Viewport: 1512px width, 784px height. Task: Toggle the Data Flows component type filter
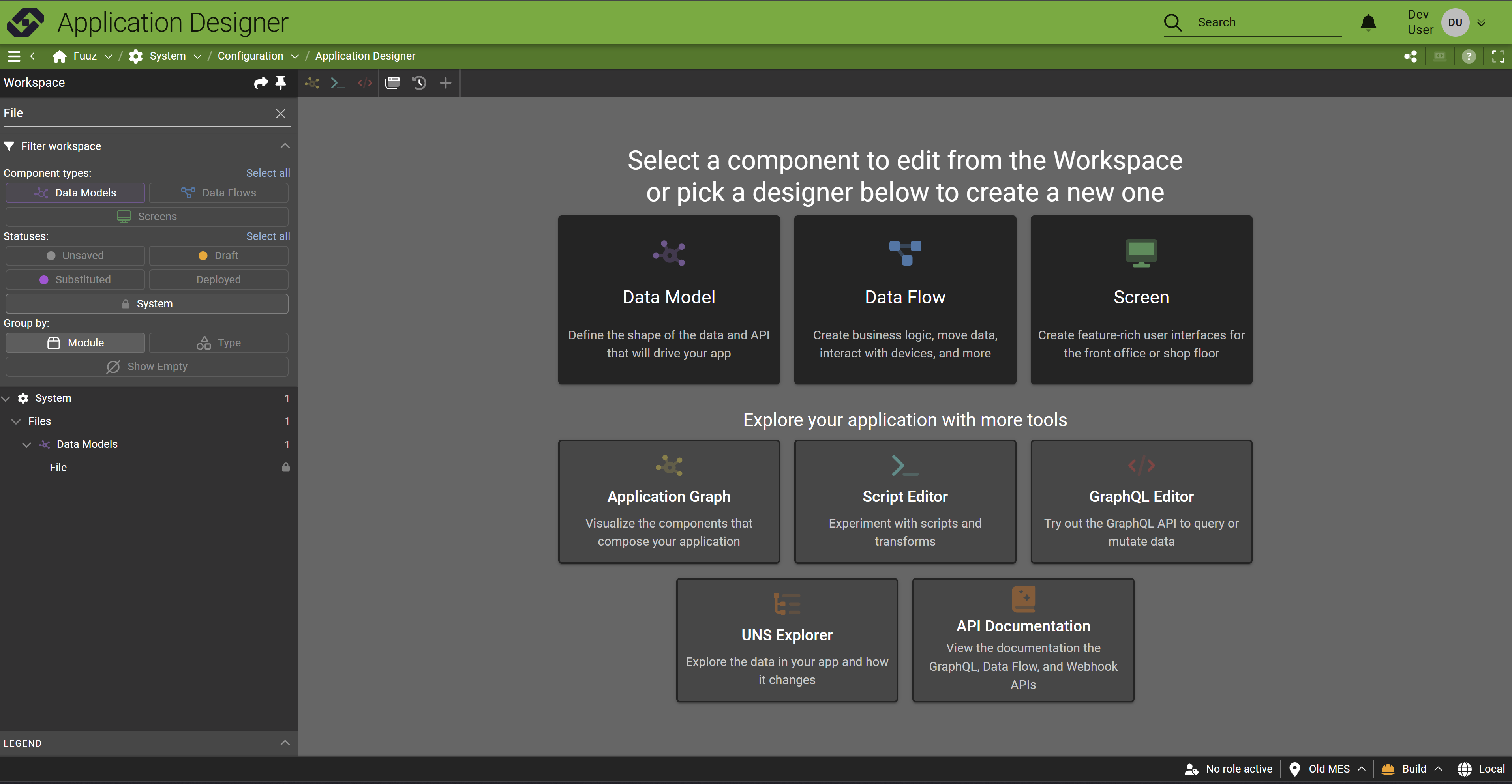click(x=218, y=193)
